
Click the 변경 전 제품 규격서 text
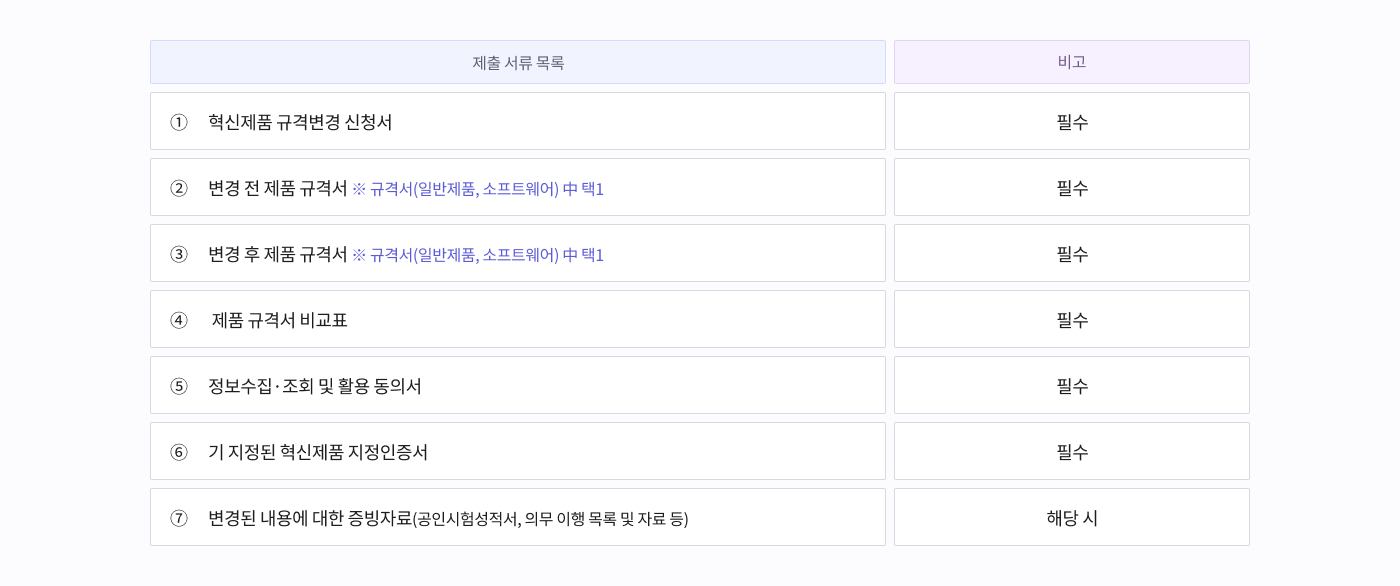tap(277, 188)
